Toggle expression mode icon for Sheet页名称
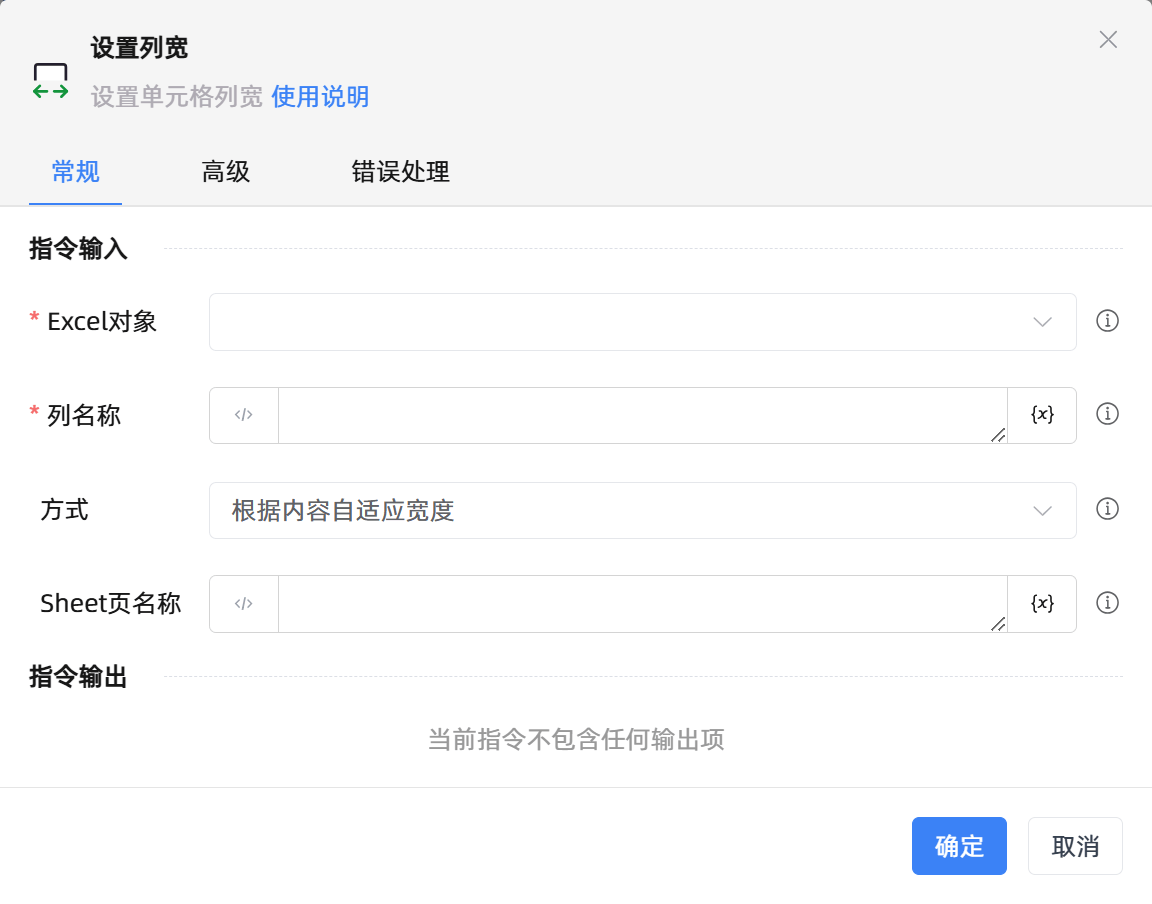Image resolution: width=1152 pixels, height=904 pixels. [244, 604]
